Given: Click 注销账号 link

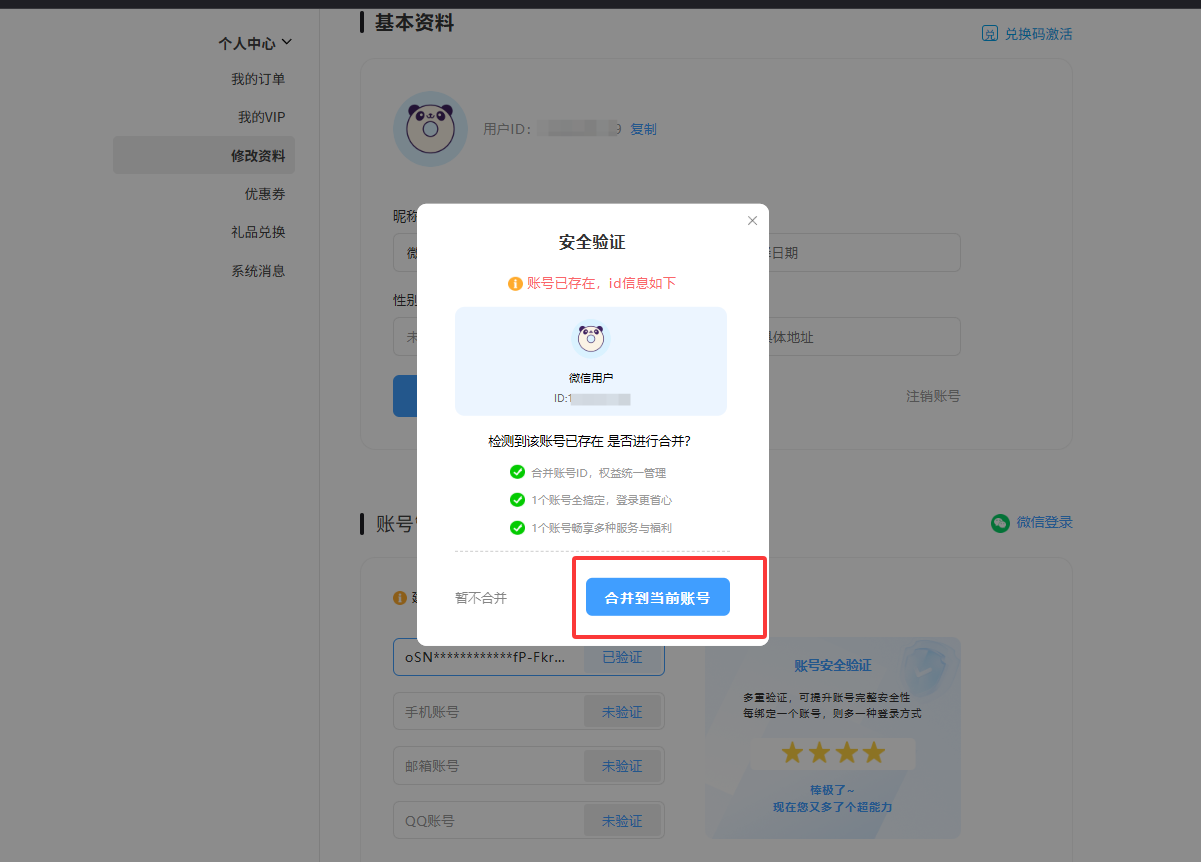Looking at the screenshot, I should pyautogui.click(x=933, y=396).
